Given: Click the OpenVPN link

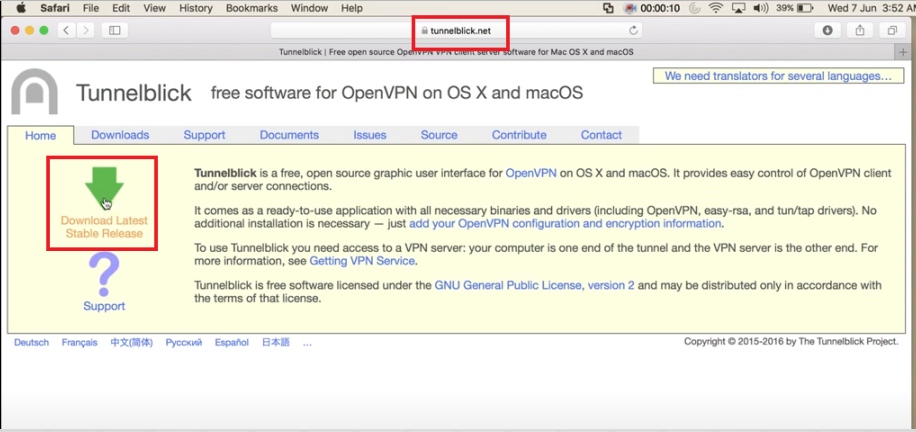Looking at the screenshot, I should click(x=531, y=174).
